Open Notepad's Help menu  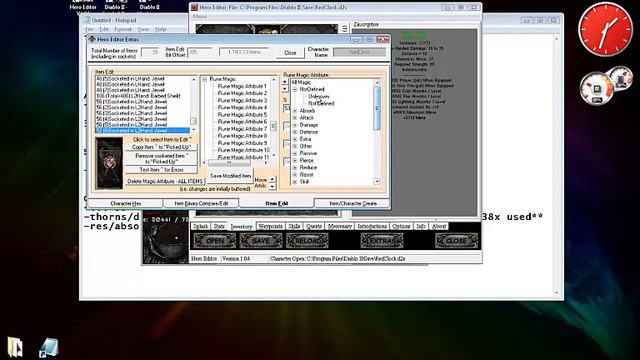coord(160,29)
